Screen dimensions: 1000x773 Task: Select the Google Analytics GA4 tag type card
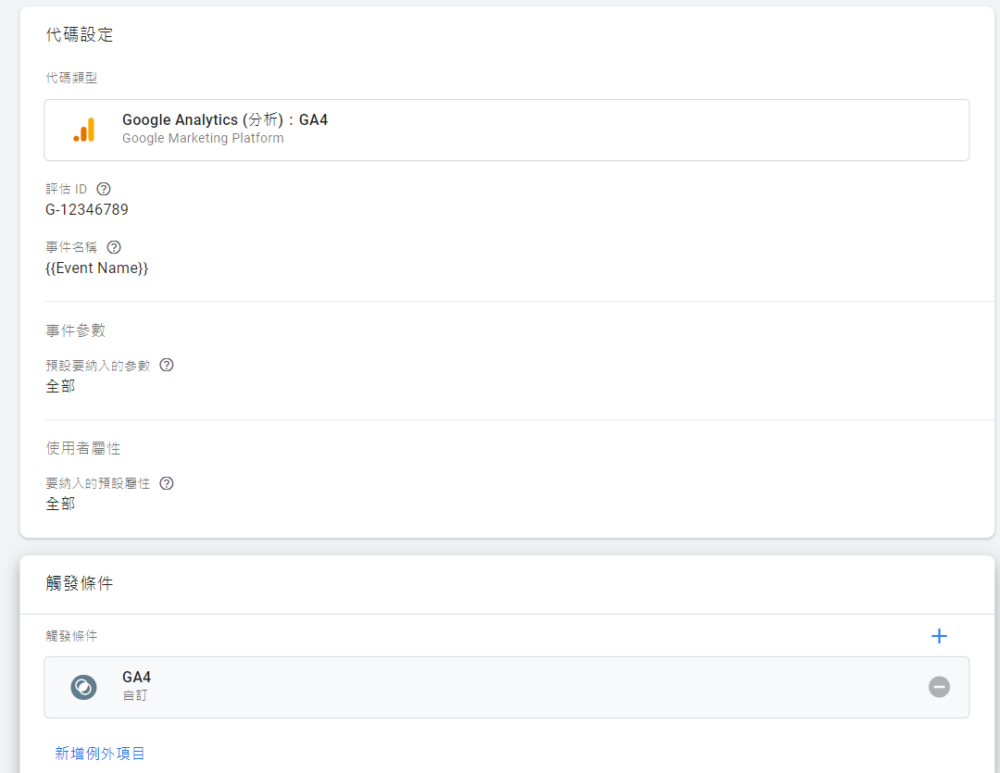tap(506, 129)
